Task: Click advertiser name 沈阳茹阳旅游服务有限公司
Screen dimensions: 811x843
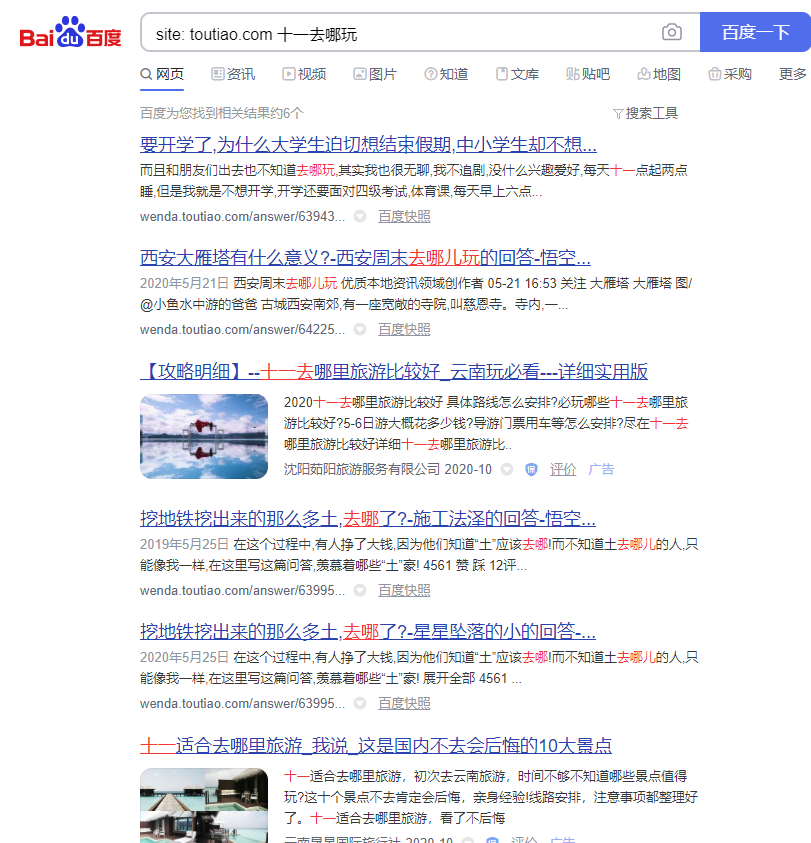Action: (x=362, y=469)
